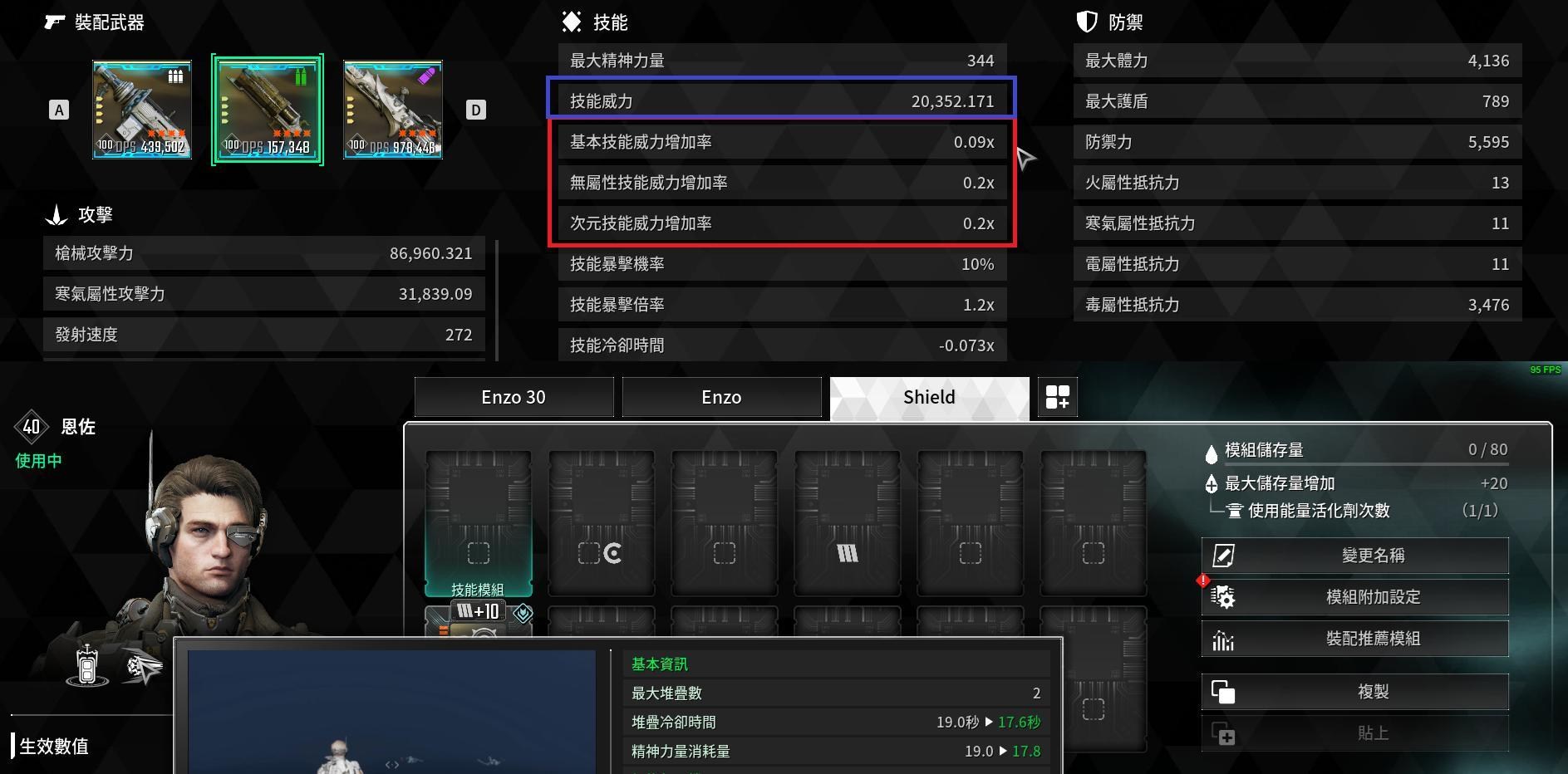This screenshot has width=1568, height=774.
Task: Click the 裝配推薦模組 button
Action: (1355, 639)
